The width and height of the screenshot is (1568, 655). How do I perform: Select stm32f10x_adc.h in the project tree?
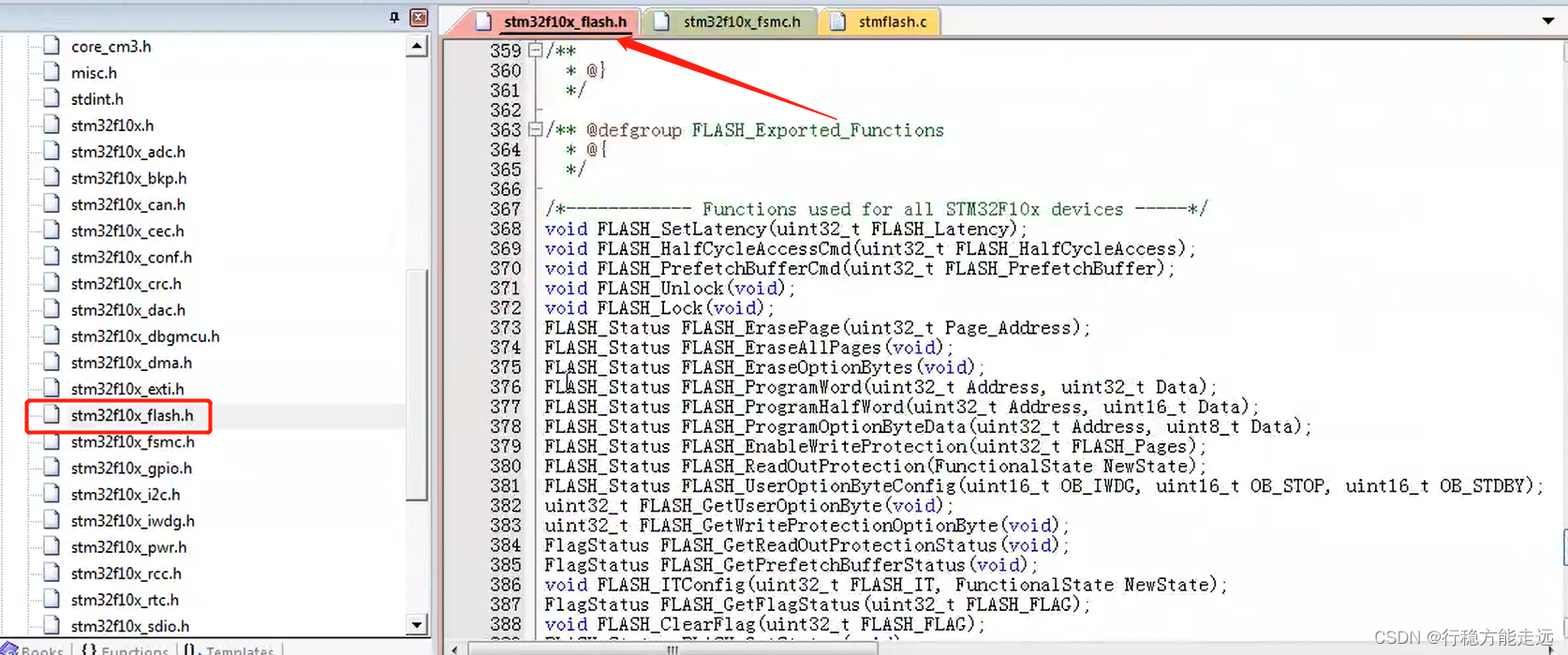128,151
